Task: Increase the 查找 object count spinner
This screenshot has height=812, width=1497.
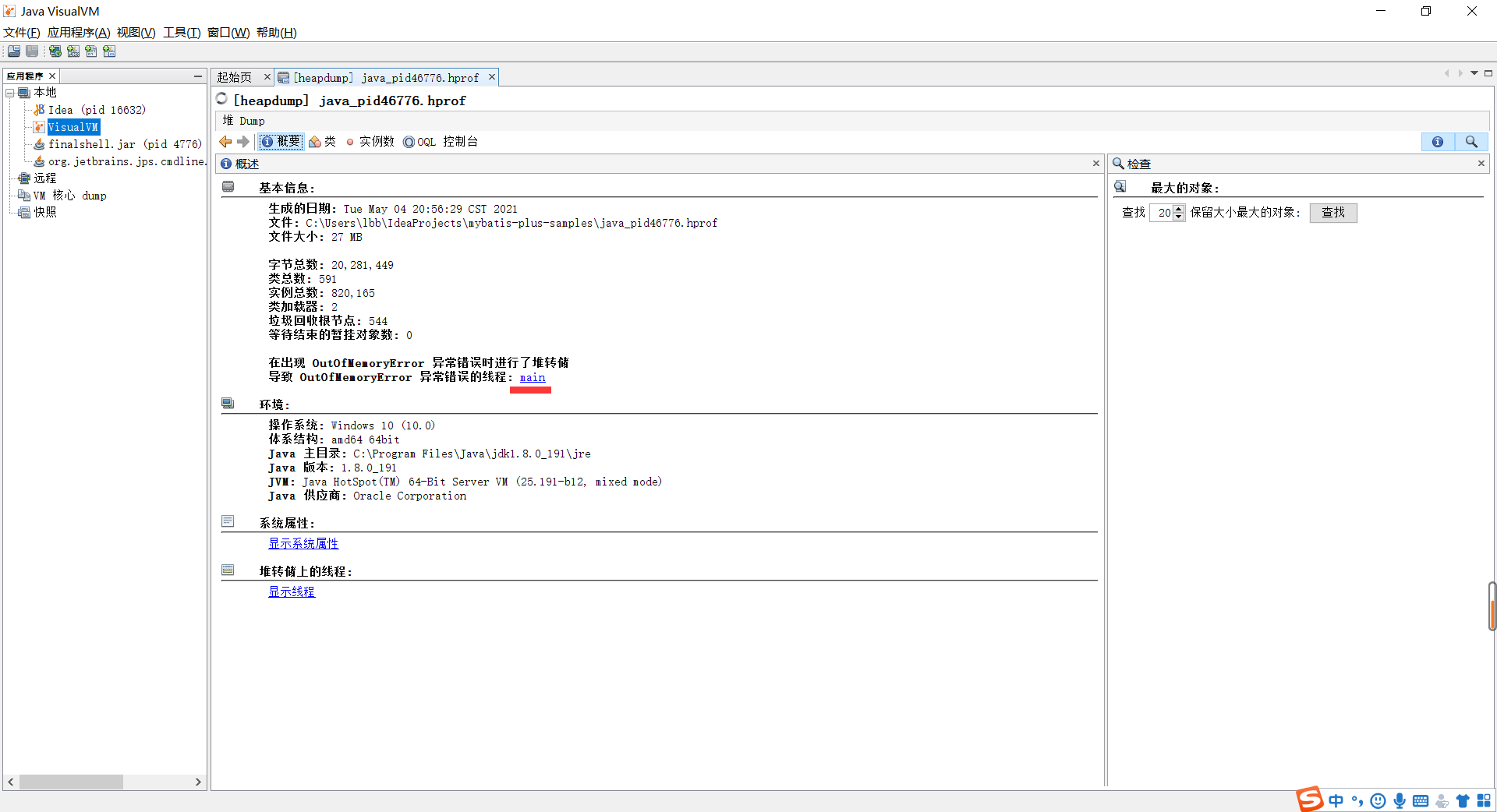Action: (x=1179, y=209)
